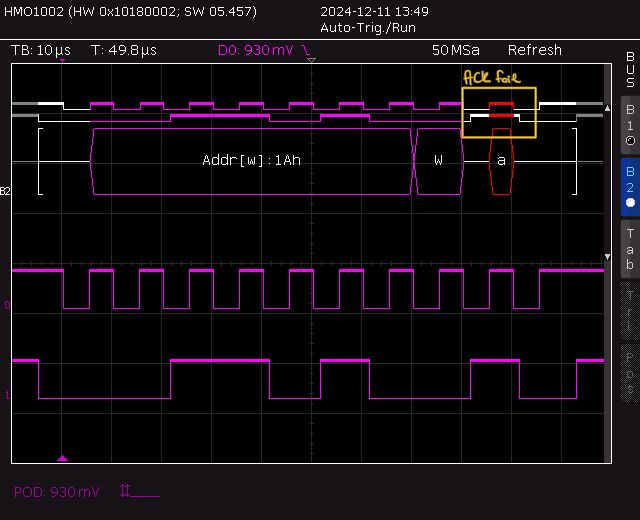Click the vertical arrows icon beside POD

pyautogui.click(x=125, y=491)
